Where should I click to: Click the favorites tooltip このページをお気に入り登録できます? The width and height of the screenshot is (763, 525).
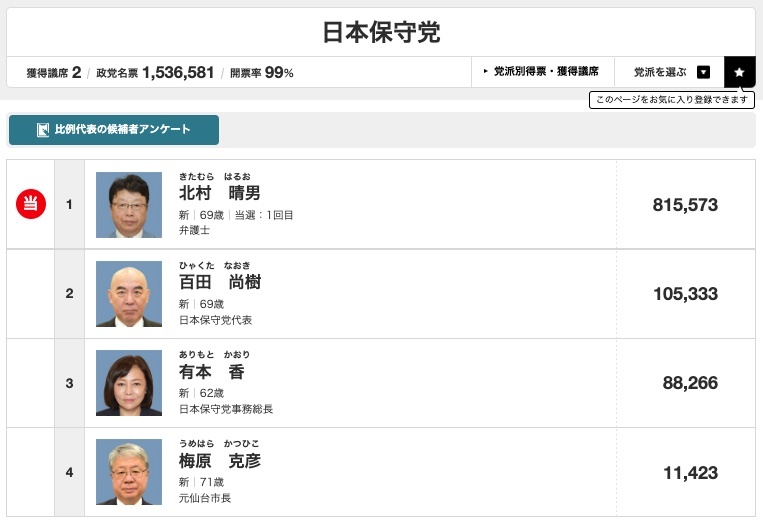672,100
